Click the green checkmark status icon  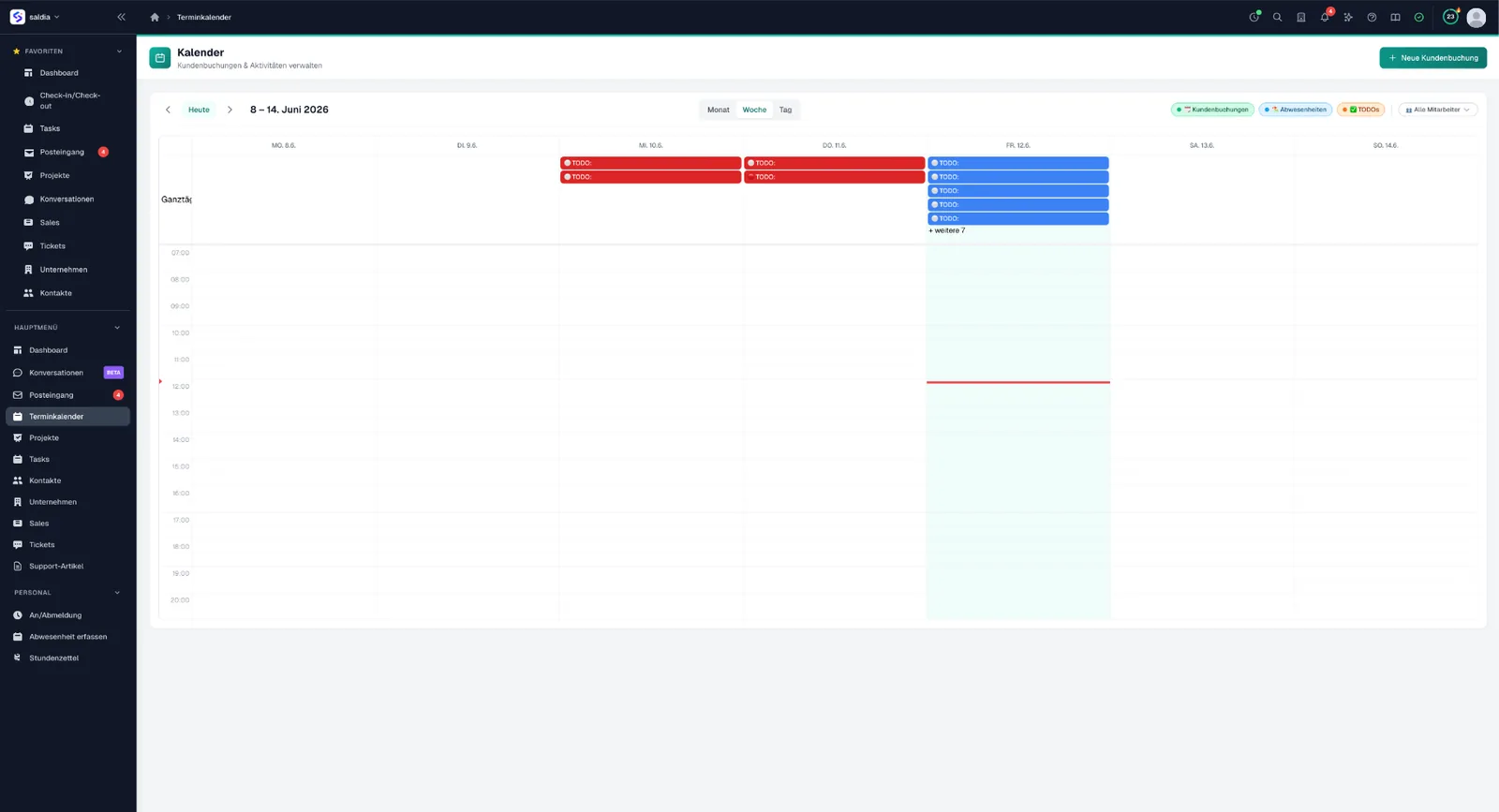click(x=1419, y=17)
